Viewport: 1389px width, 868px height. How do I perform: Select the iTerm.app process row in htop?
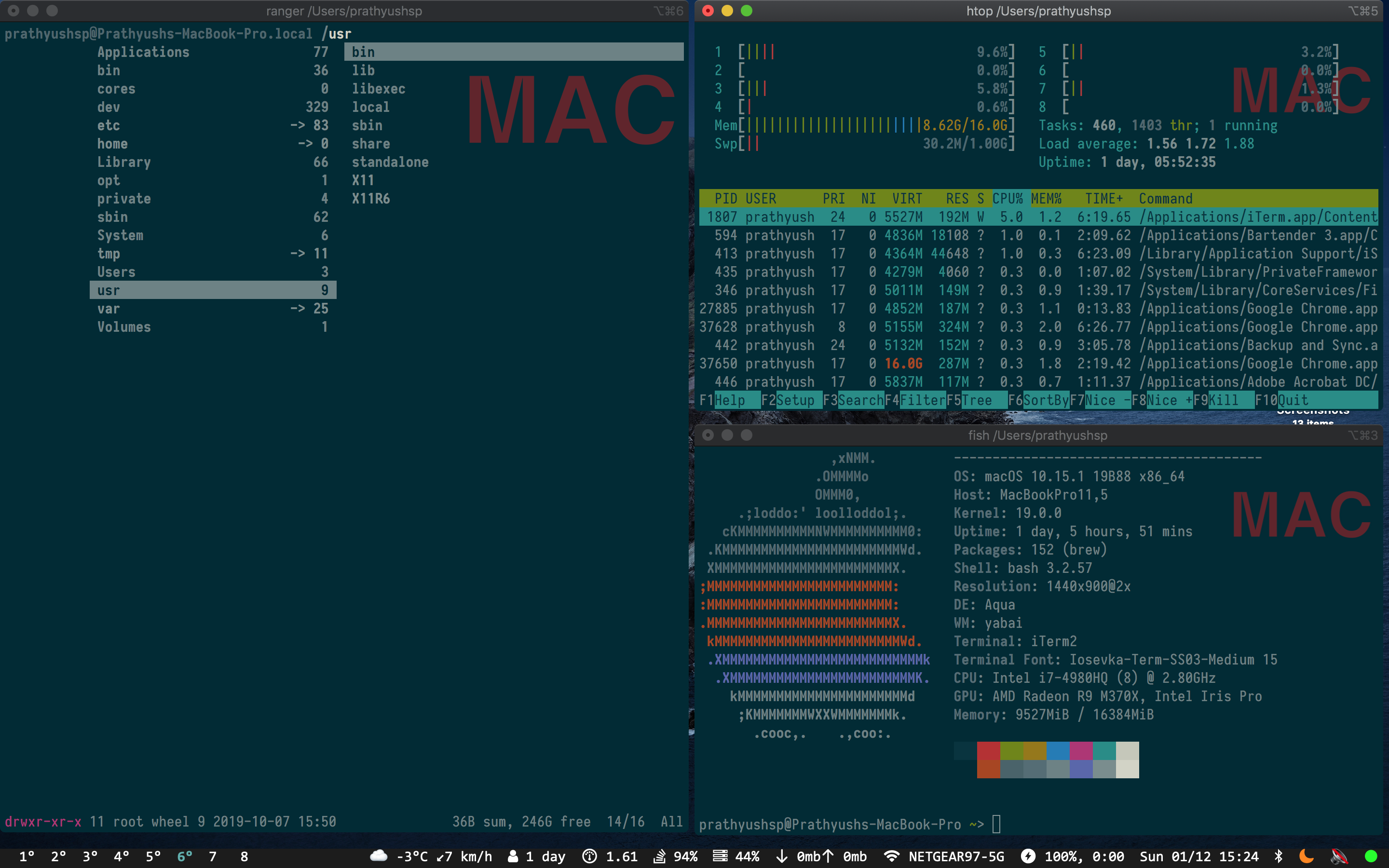pyautogui.click(x=1038, y=217)
